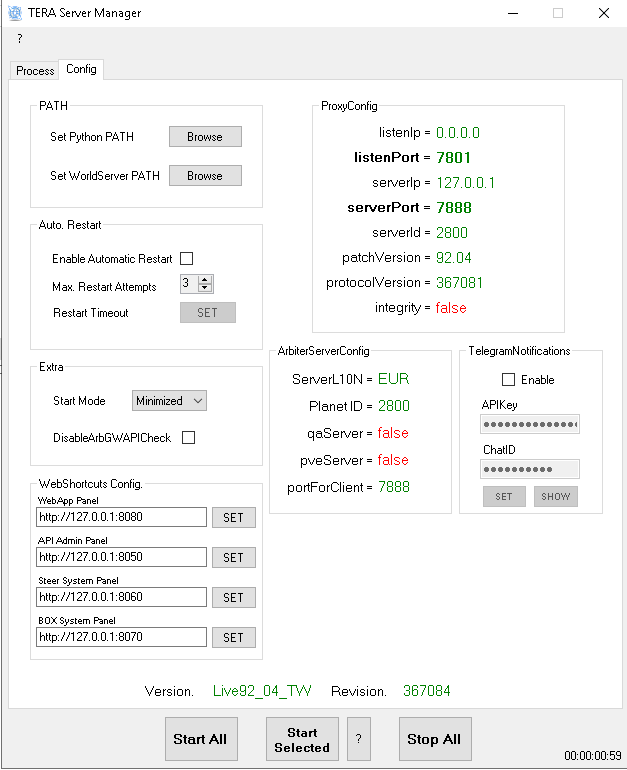Viewport: 627px width, 770px height.
Task: Enable Automatic Restart checkbox
Action: coord(187,258)
